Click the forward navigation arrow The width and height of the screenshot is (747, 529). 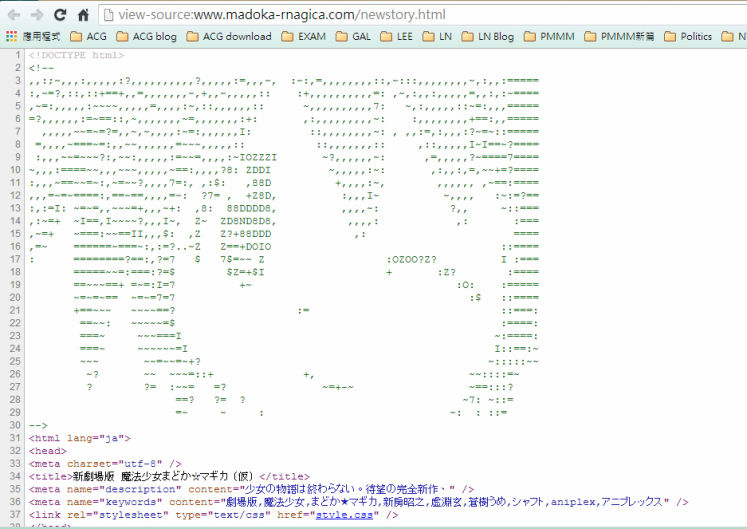click(x=37, y=15)
